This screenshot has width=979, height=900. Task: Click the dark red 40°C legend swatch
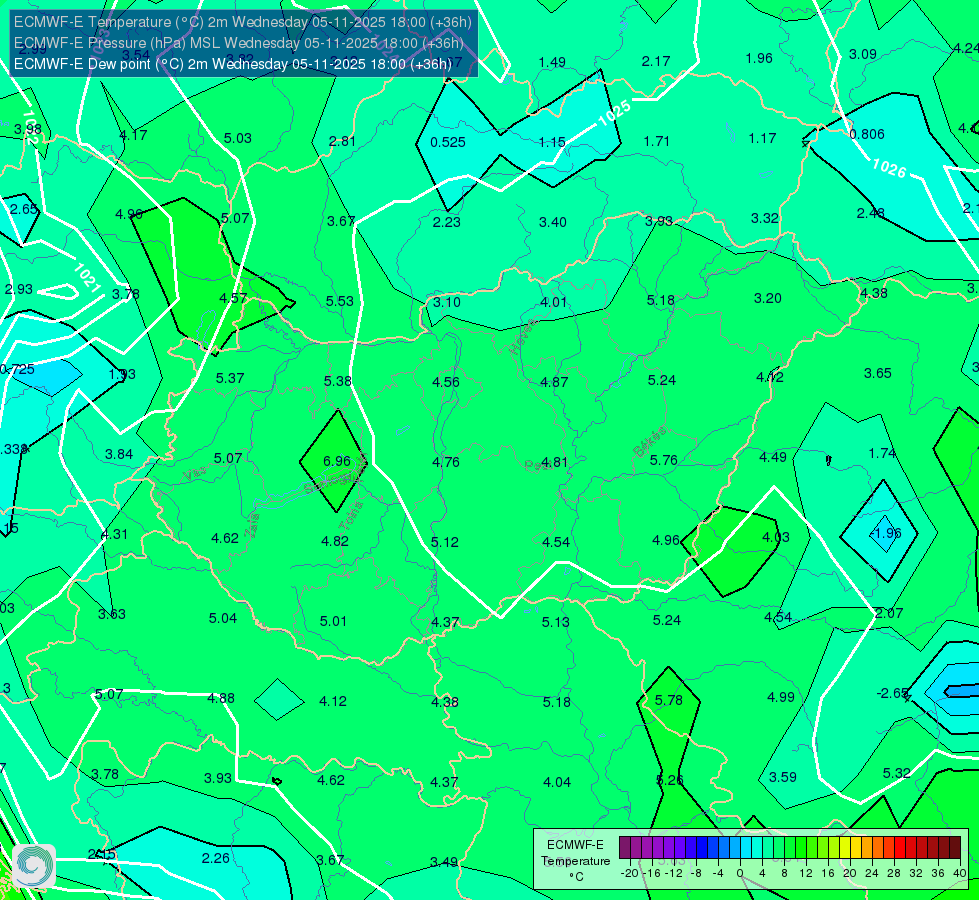[x=955, y=848]
